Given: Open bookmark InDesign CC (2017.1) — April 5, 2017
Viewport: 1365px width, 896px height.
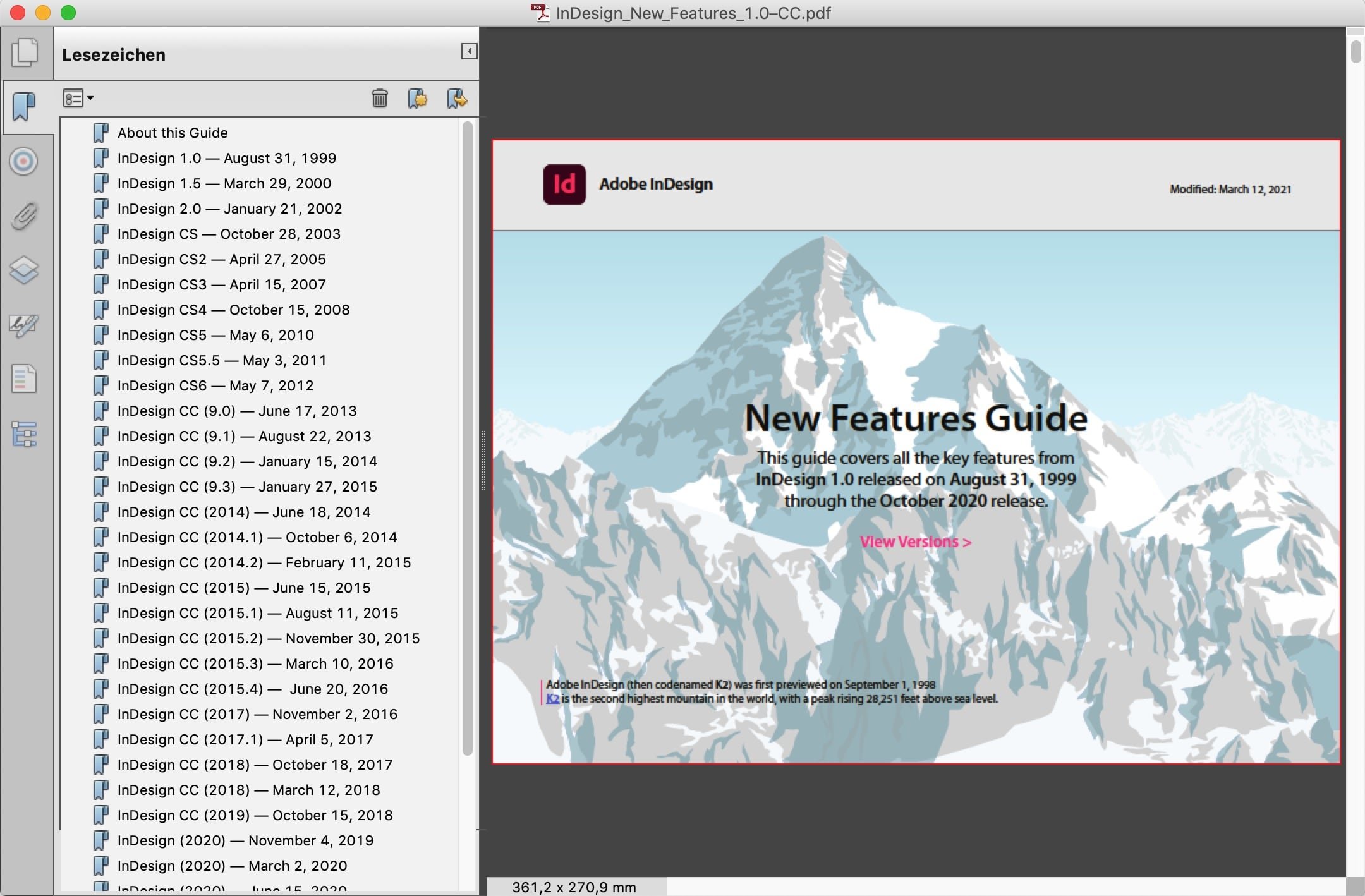Looking at the screenshot, I should [x=245, y=739].
